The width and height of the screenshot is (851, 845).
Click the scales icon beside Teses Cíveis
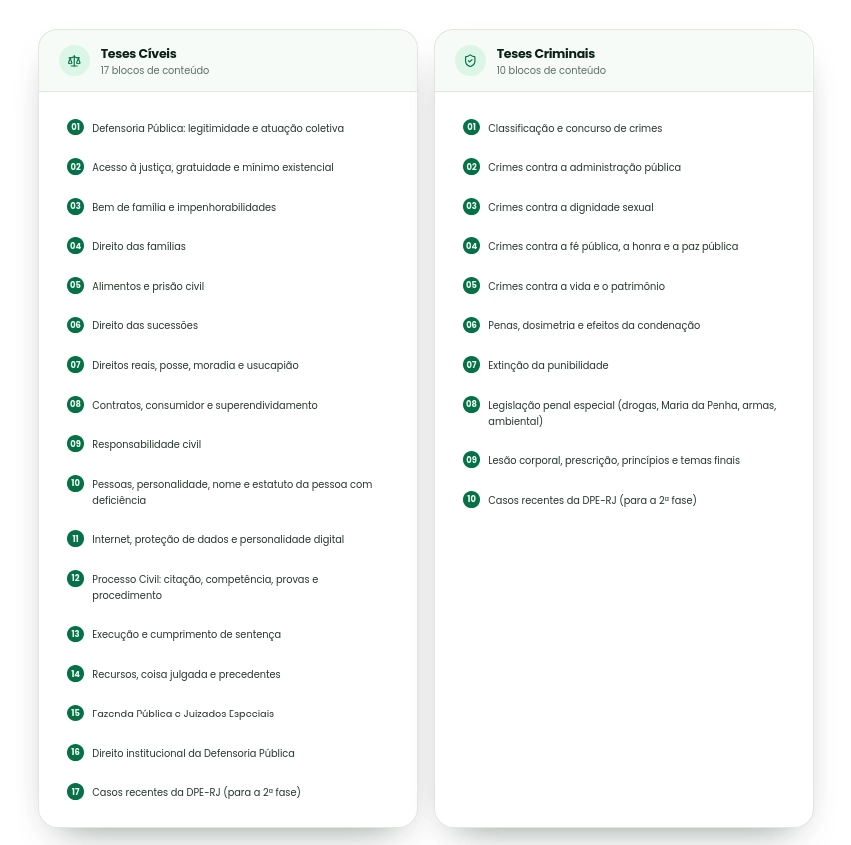(74, 61)
